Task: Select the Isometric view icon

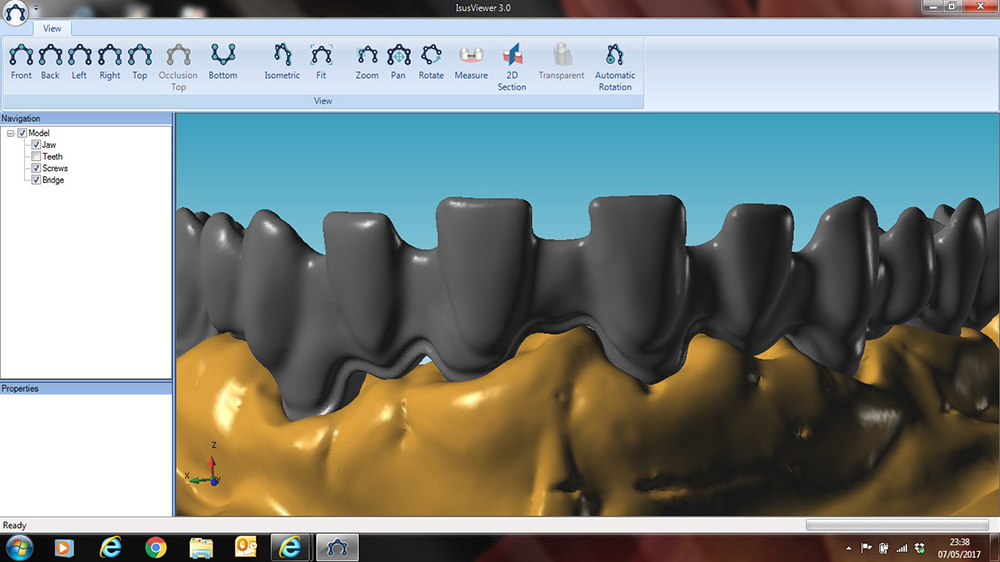Action: [x=282, y=61]
